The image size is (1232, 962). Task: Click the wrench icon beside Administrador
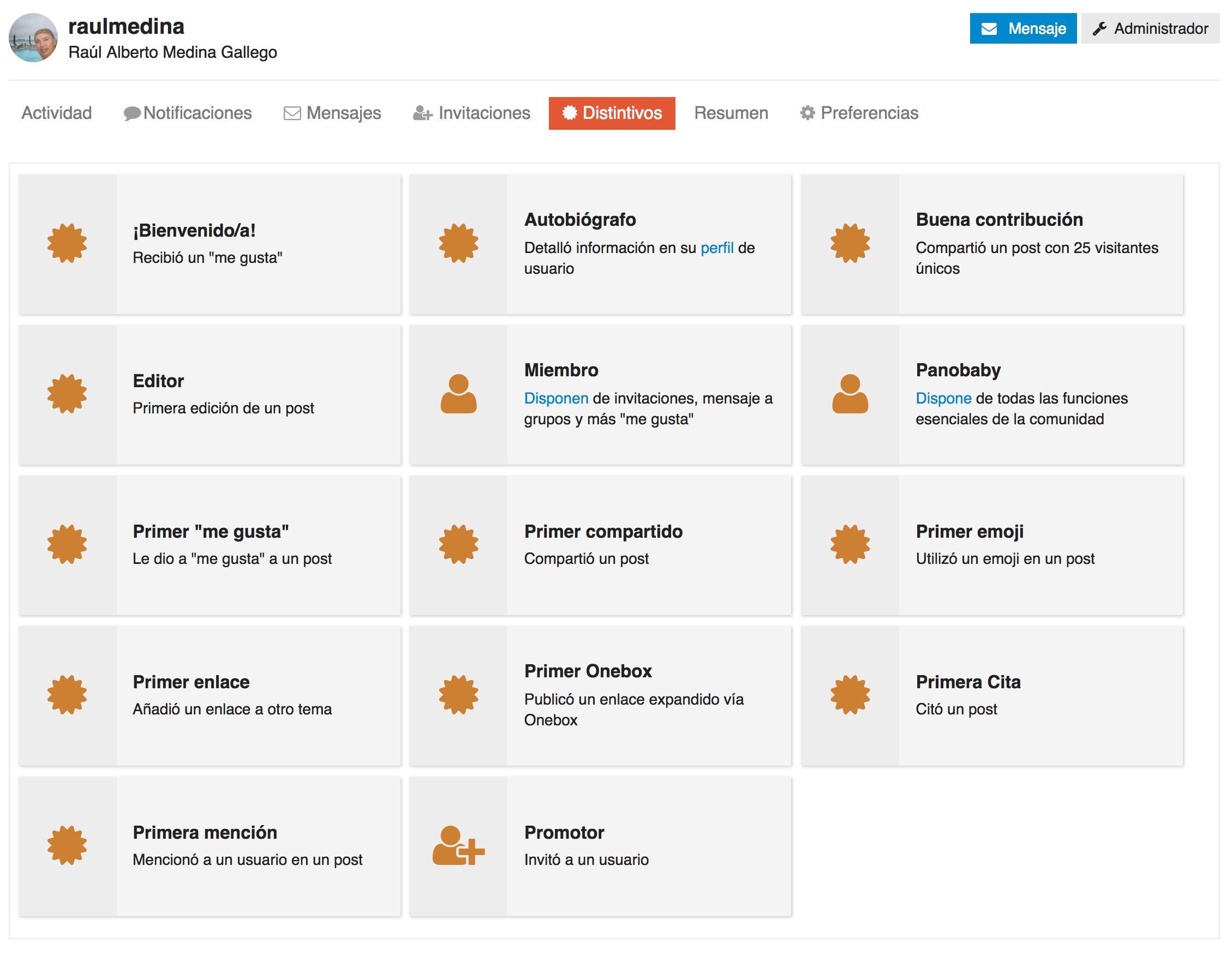coord(1099,29)
